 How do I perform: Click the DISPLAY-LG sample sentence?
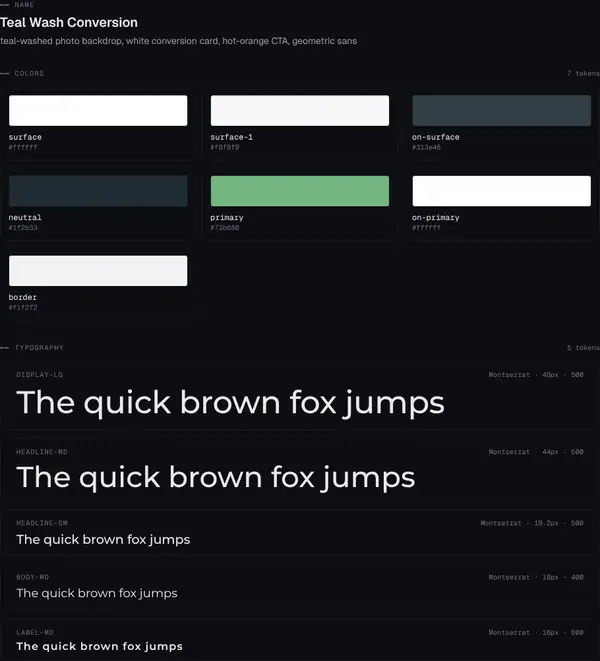(x=230, y=403)
